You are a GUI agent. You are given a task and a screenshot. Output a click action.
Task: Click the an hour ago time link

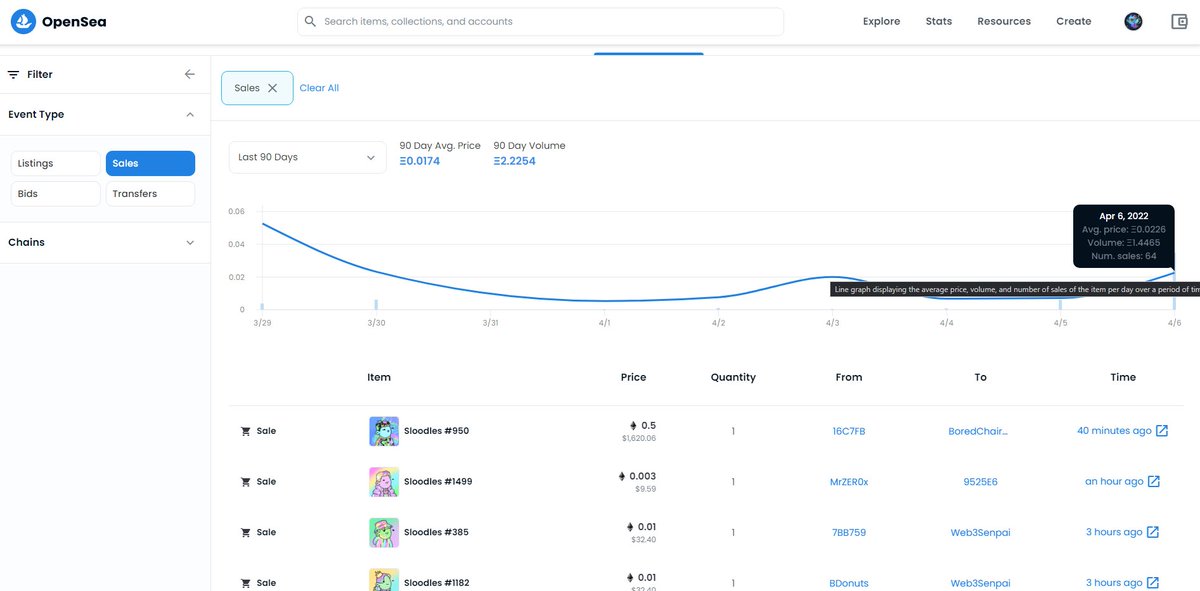click(1114, 481)
